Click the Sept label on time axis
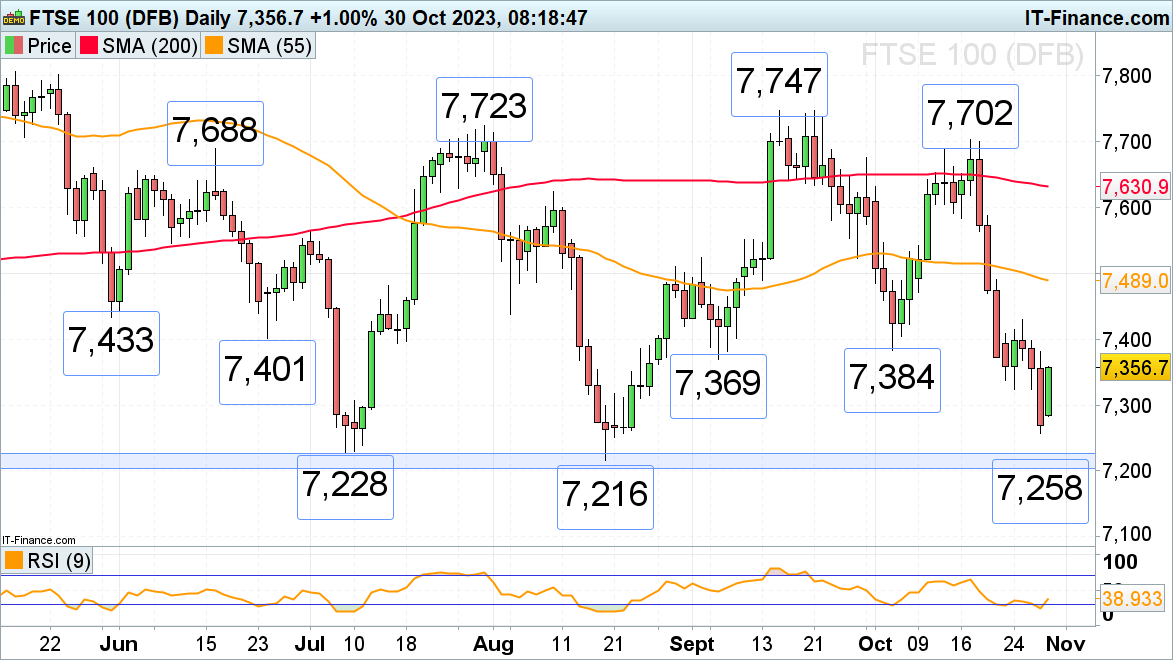The height and width of the screenshot is (660, 1173). tap(690, 643)
